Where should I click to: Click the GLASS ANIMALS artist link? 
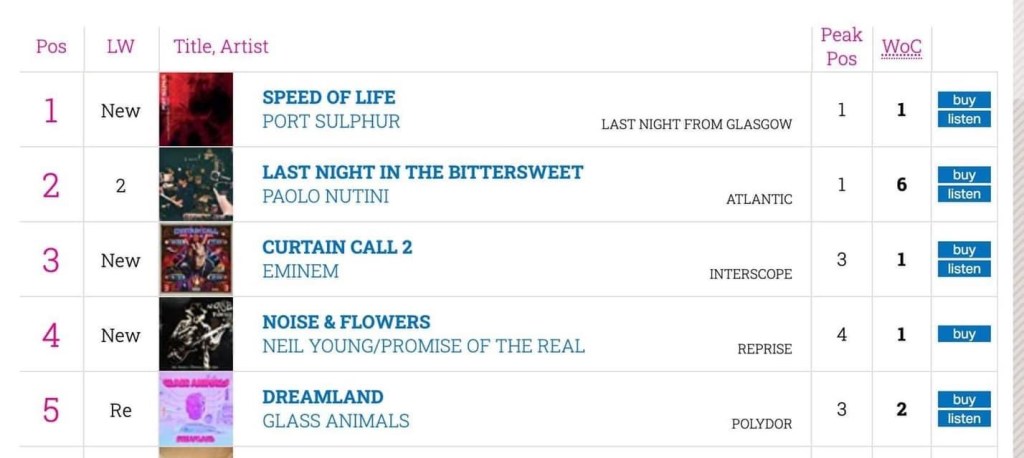tap(335, 421)
